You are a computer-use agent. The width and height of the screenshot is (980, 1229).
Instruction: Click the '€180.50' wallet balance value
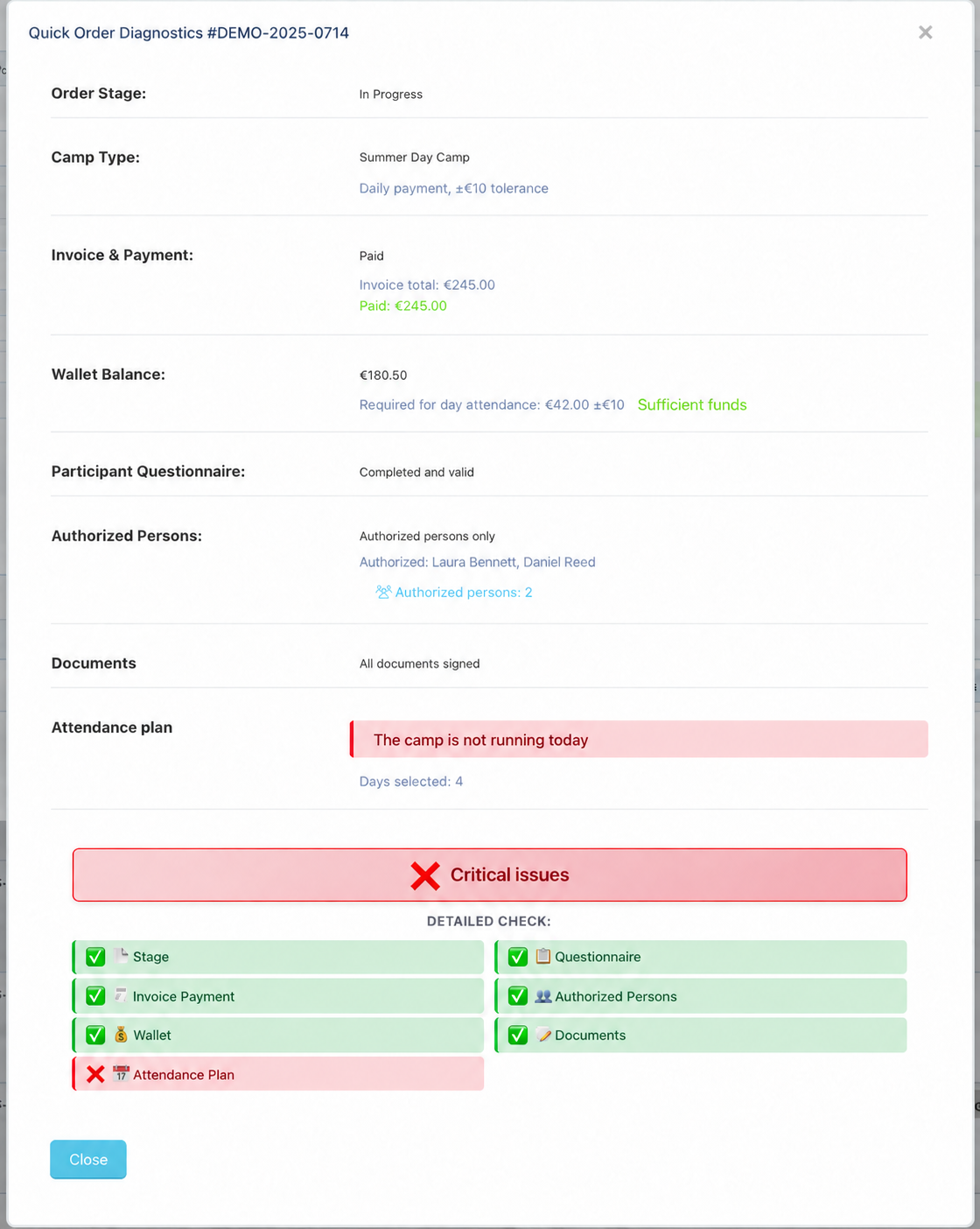[383, 375]
